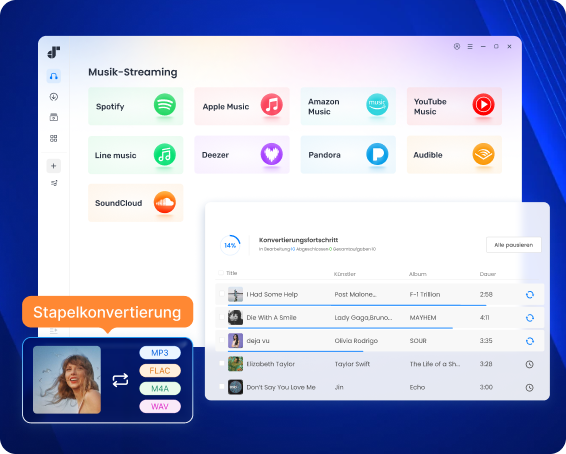The image size is (566, 454).
Task: Open the Musik-Streaming headphones sidebar icon
Action: click(x=54, y=76)
